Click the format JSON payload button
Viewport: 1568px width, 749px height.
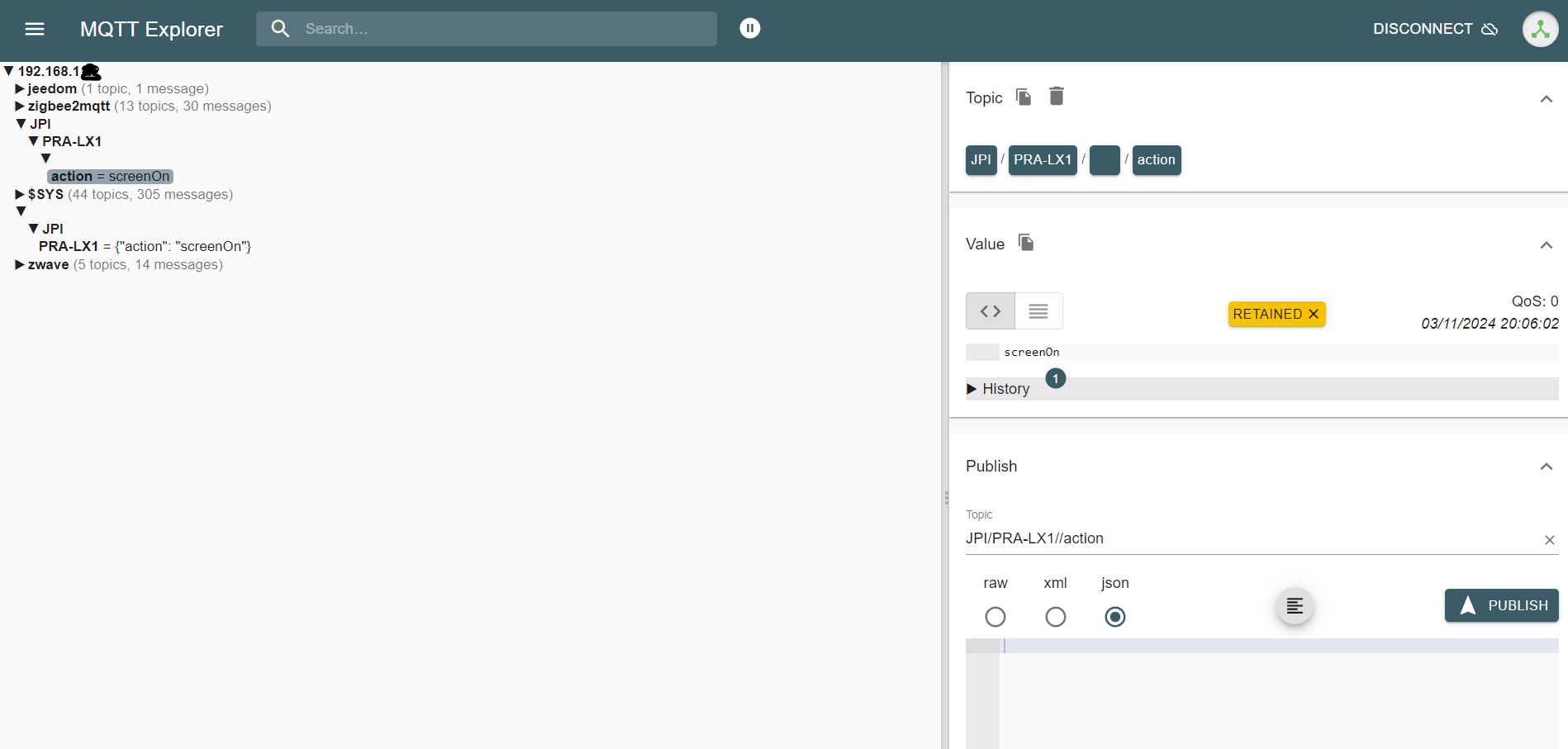1295,606
